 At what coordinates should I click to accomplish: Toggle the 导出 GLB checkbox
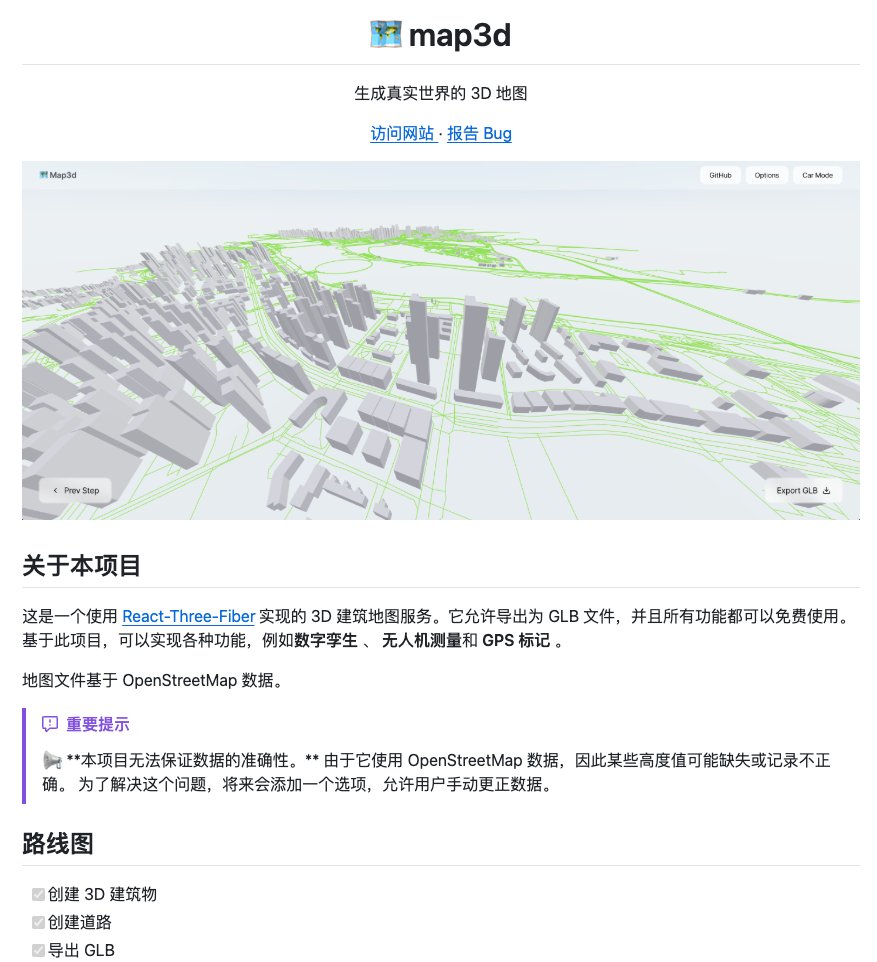(38, 950)
